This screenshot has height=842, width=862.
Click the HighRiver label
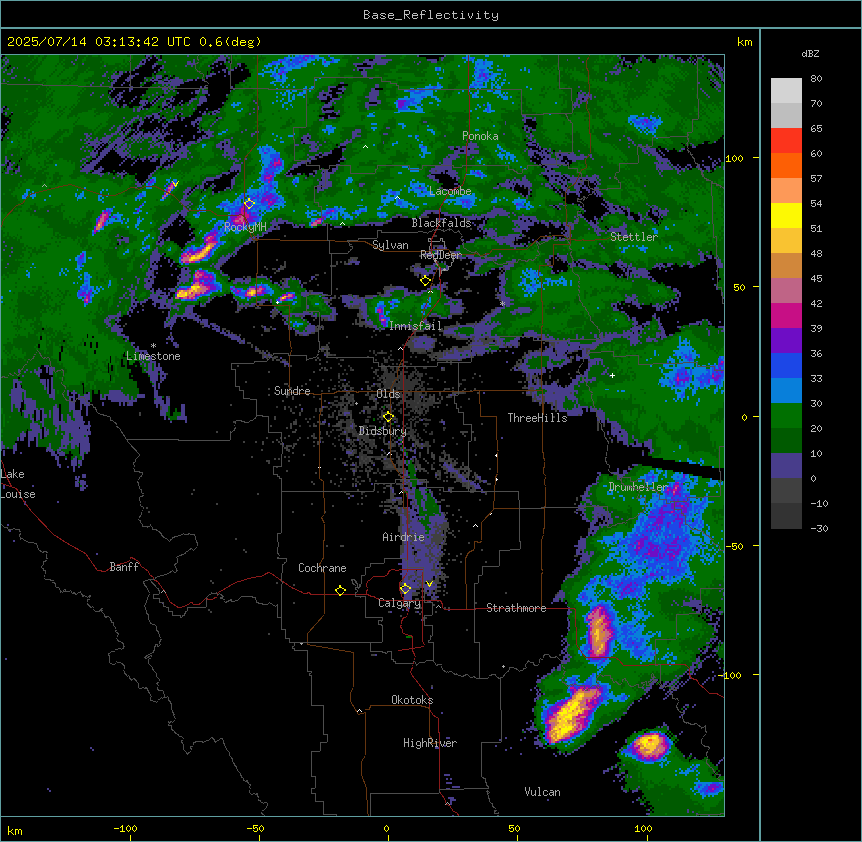(x=430, y=743)
